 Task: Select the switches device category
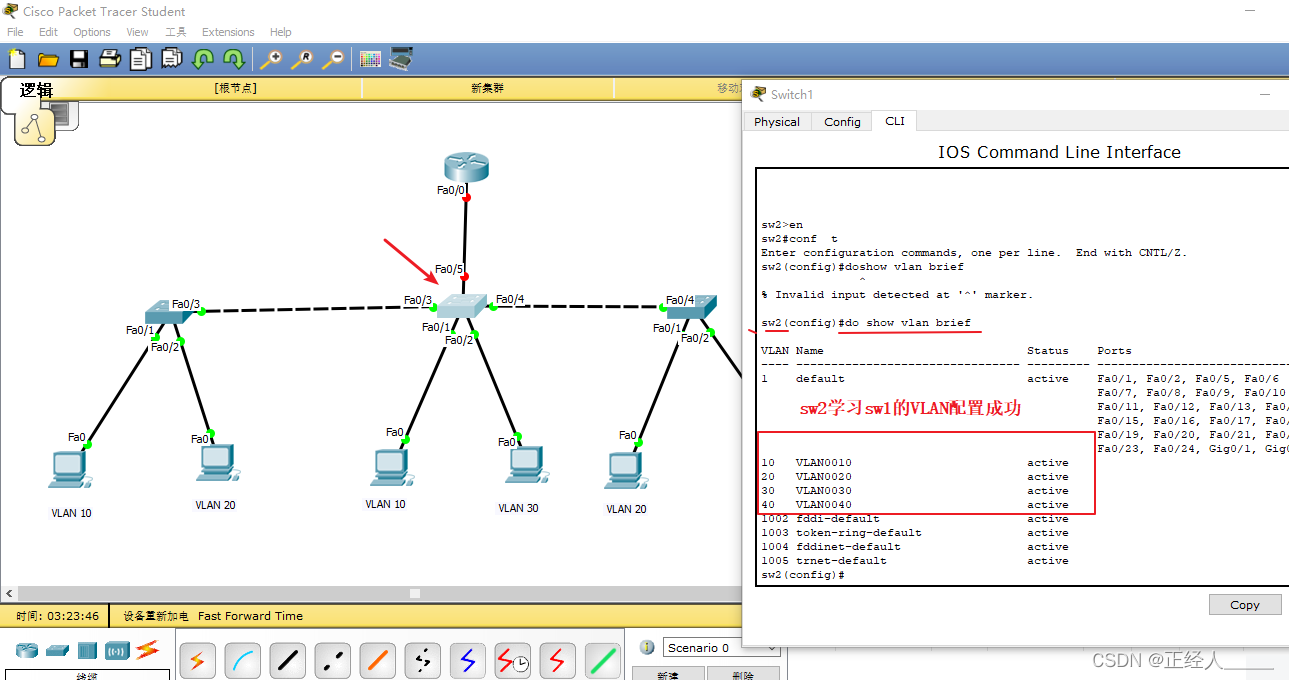point(58,650)
